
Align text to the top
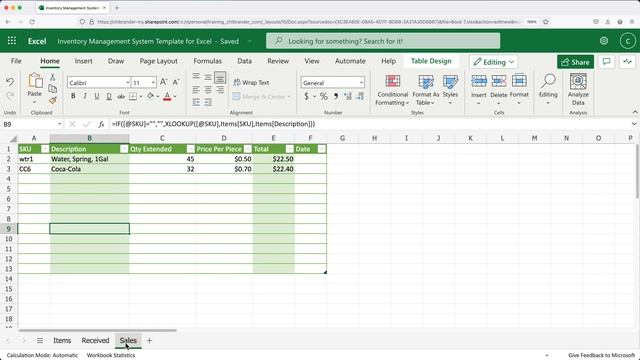pos(196,76)
